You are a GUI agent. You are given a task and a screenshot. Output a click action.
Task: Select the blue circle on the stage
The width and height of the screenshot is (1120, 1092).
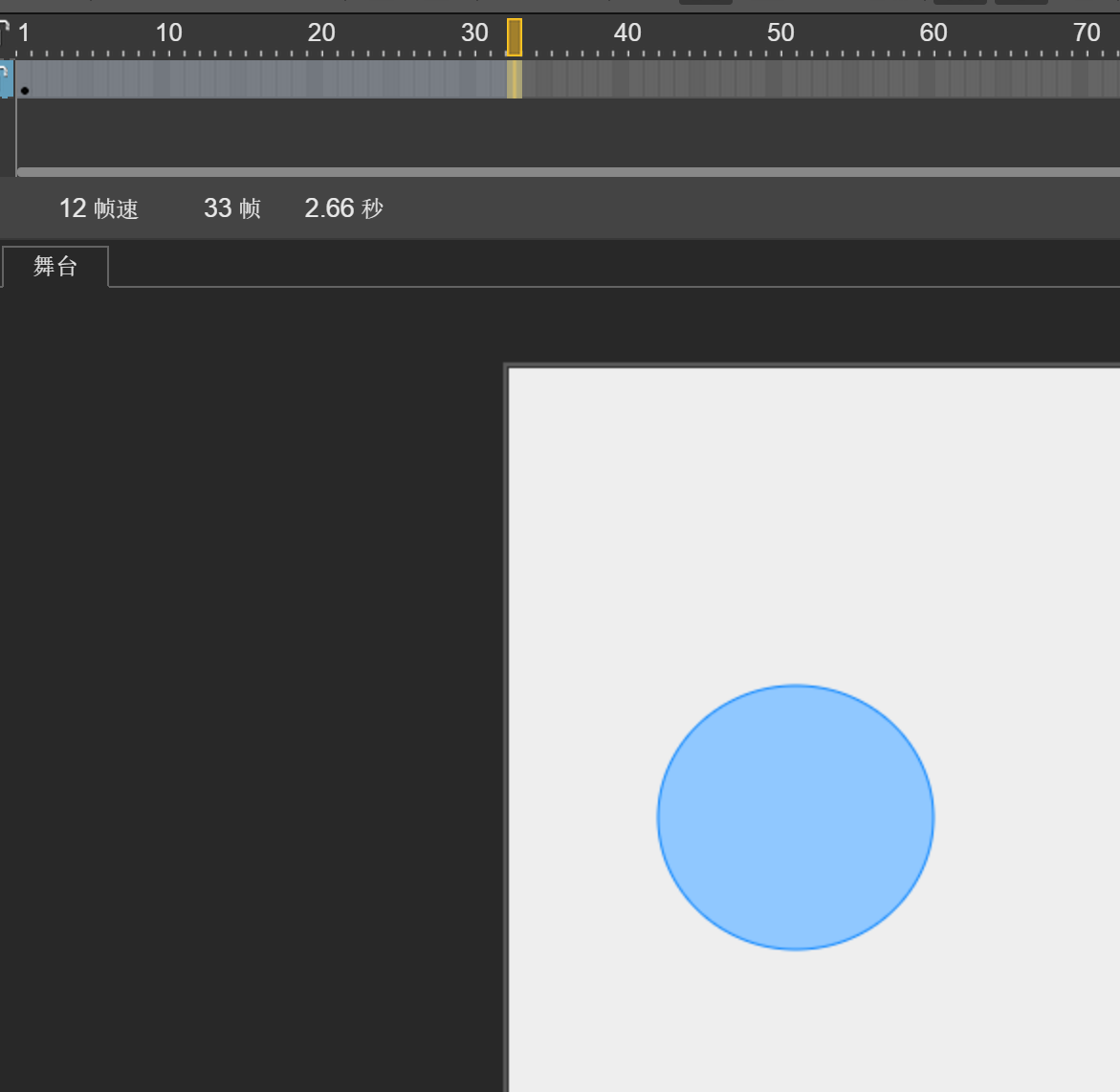pyautogui.click(x=795, y=818)
